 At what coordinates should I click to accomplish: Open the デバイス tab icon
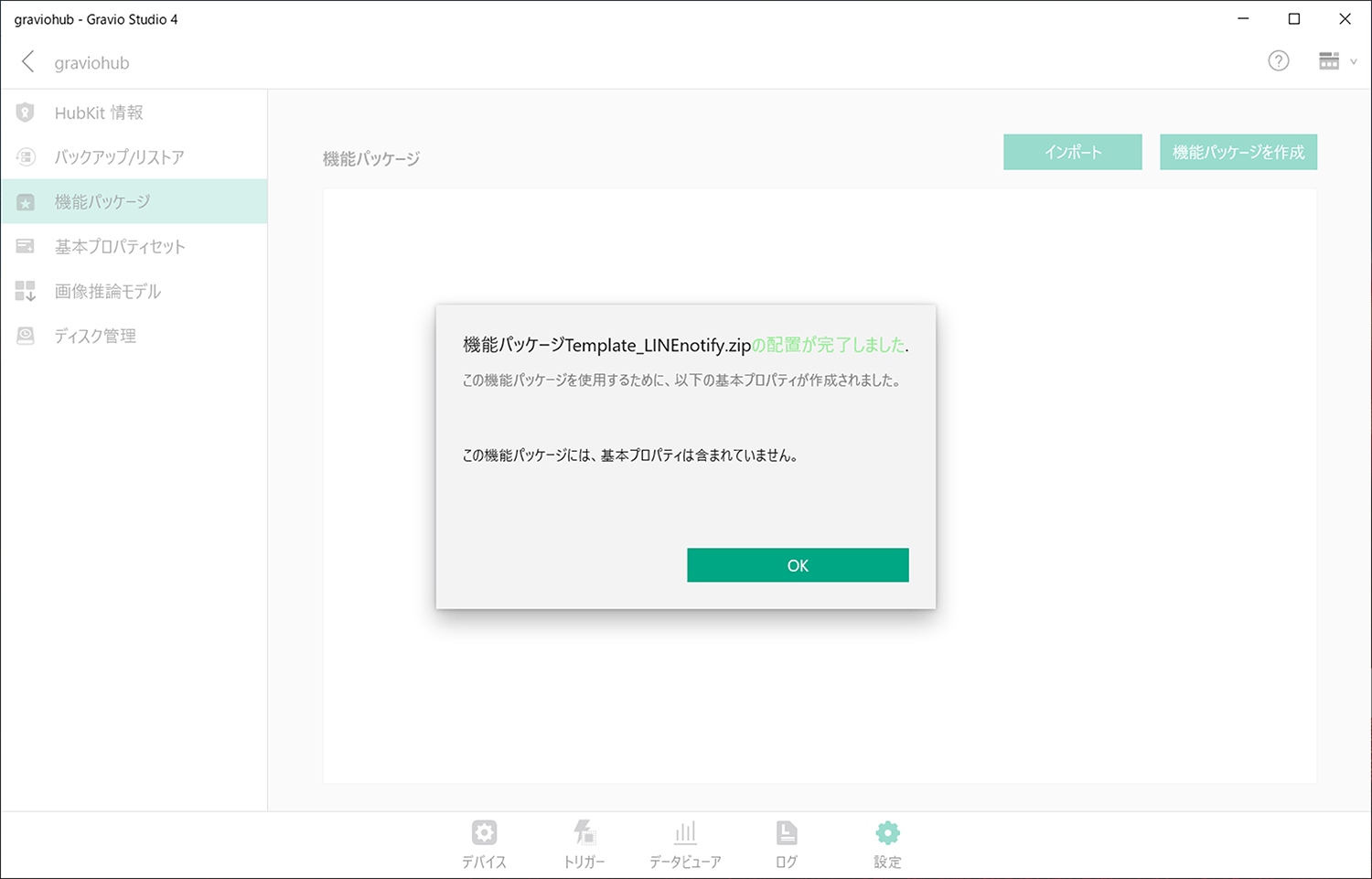pos(484,832)
